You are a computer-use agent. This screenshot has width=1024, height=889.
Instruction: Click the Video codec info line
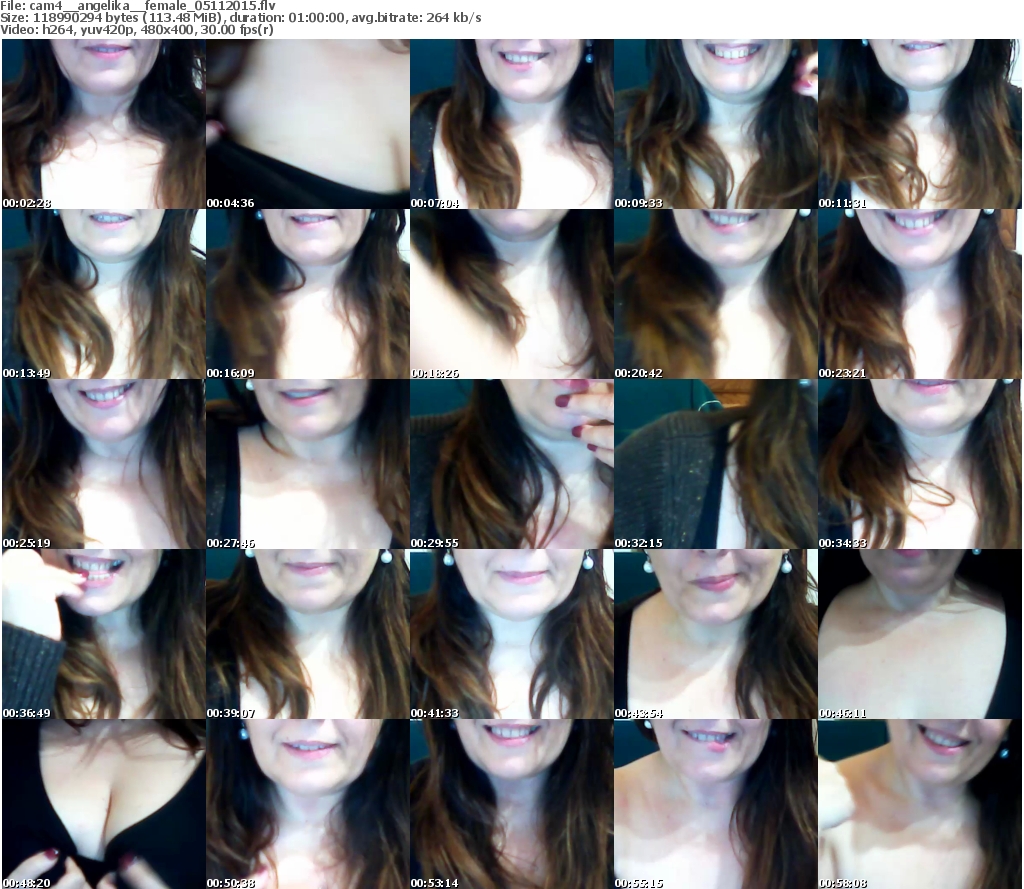click(137, 30)
